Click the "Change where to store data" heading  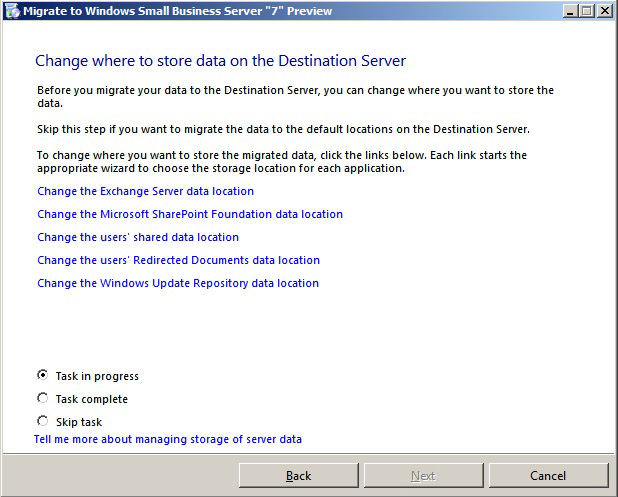[220, 61]
